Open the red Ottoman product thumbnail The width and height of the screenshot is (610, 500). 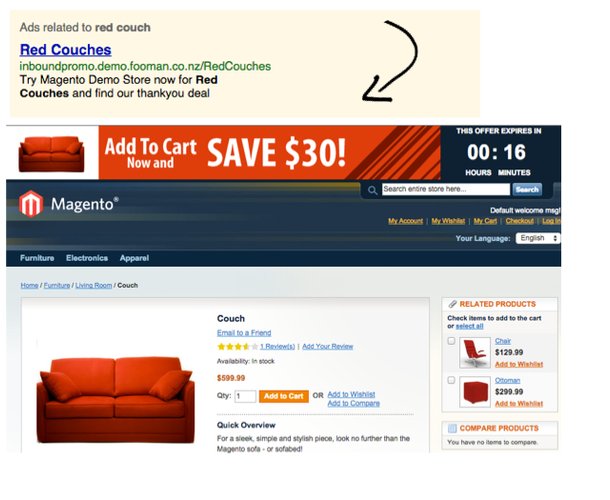pyautogui.click(x=475, y=392)
